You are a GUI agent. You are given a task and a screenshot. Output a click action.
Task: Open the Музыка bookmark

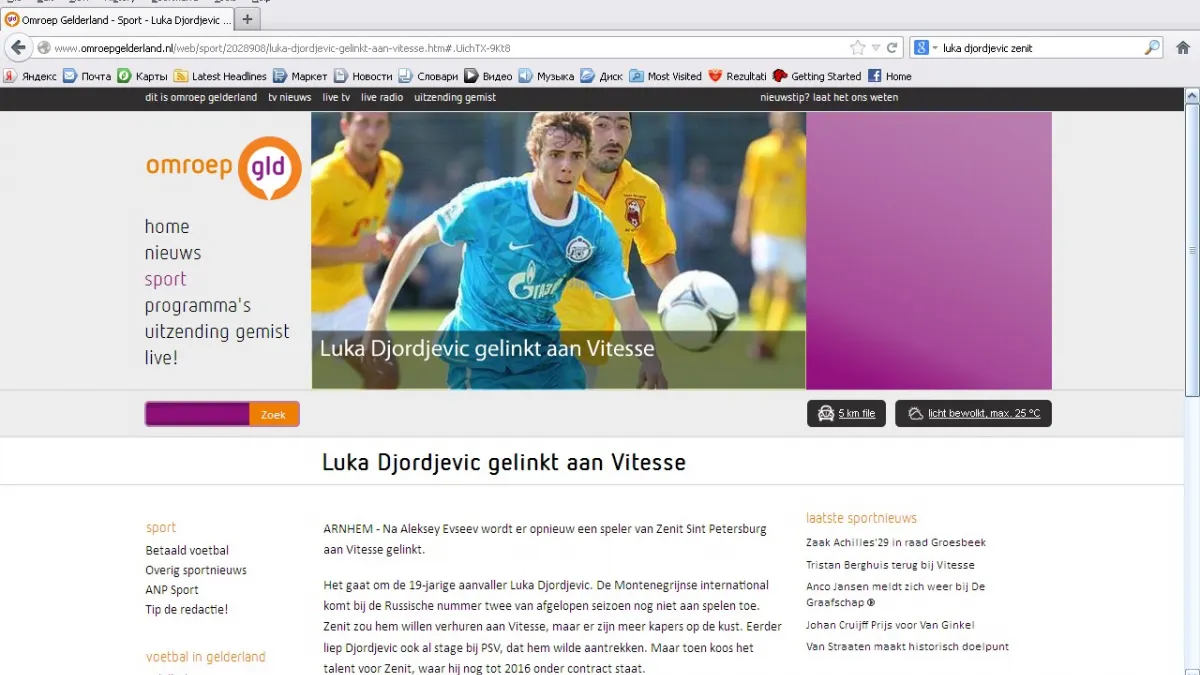coord(546,76)
